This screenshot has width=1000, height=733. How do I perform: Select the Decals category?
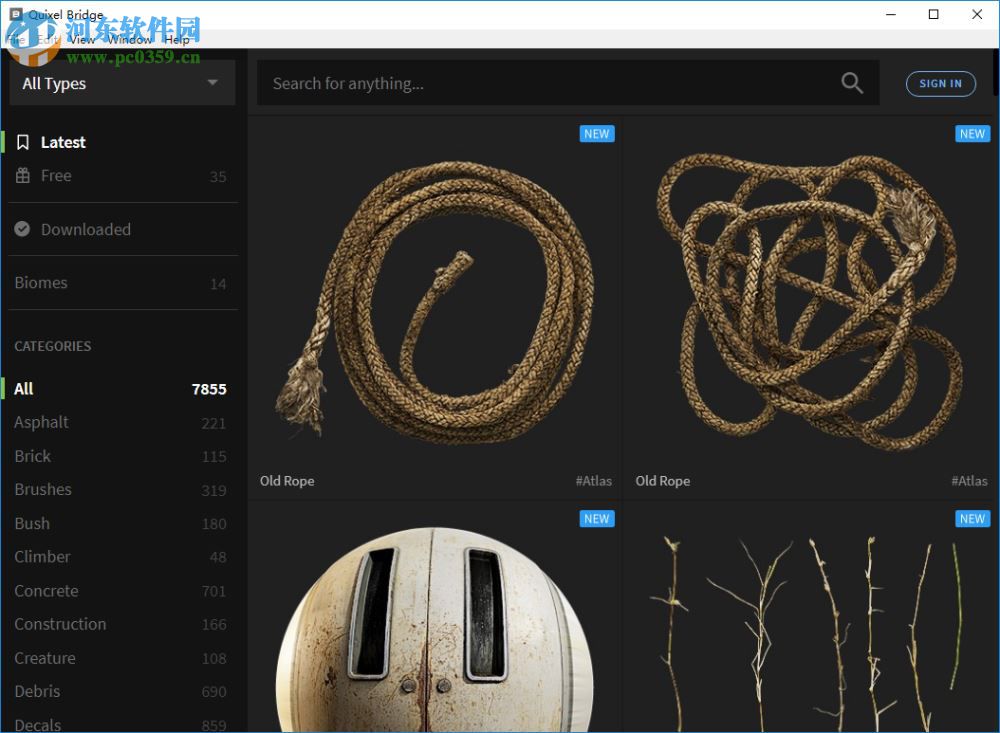coord(121,724)
